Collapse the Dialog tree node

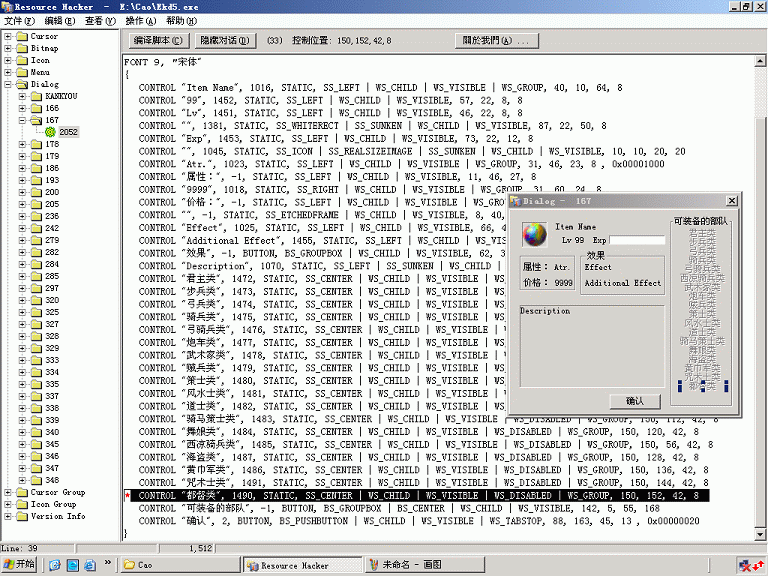pos(8,84)
